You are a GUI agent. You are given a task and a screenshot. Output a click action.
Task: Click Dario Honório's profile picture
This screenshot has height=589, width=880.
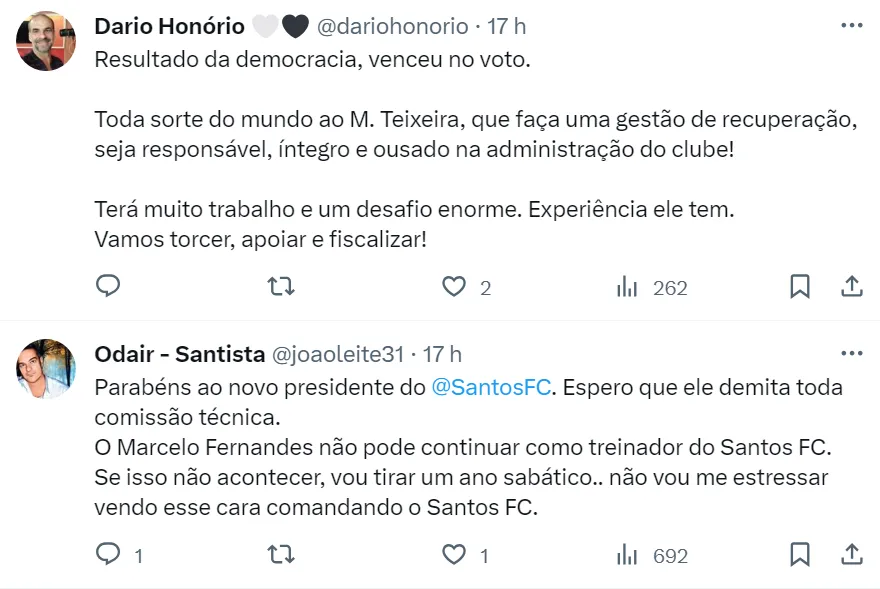(46, 41)
